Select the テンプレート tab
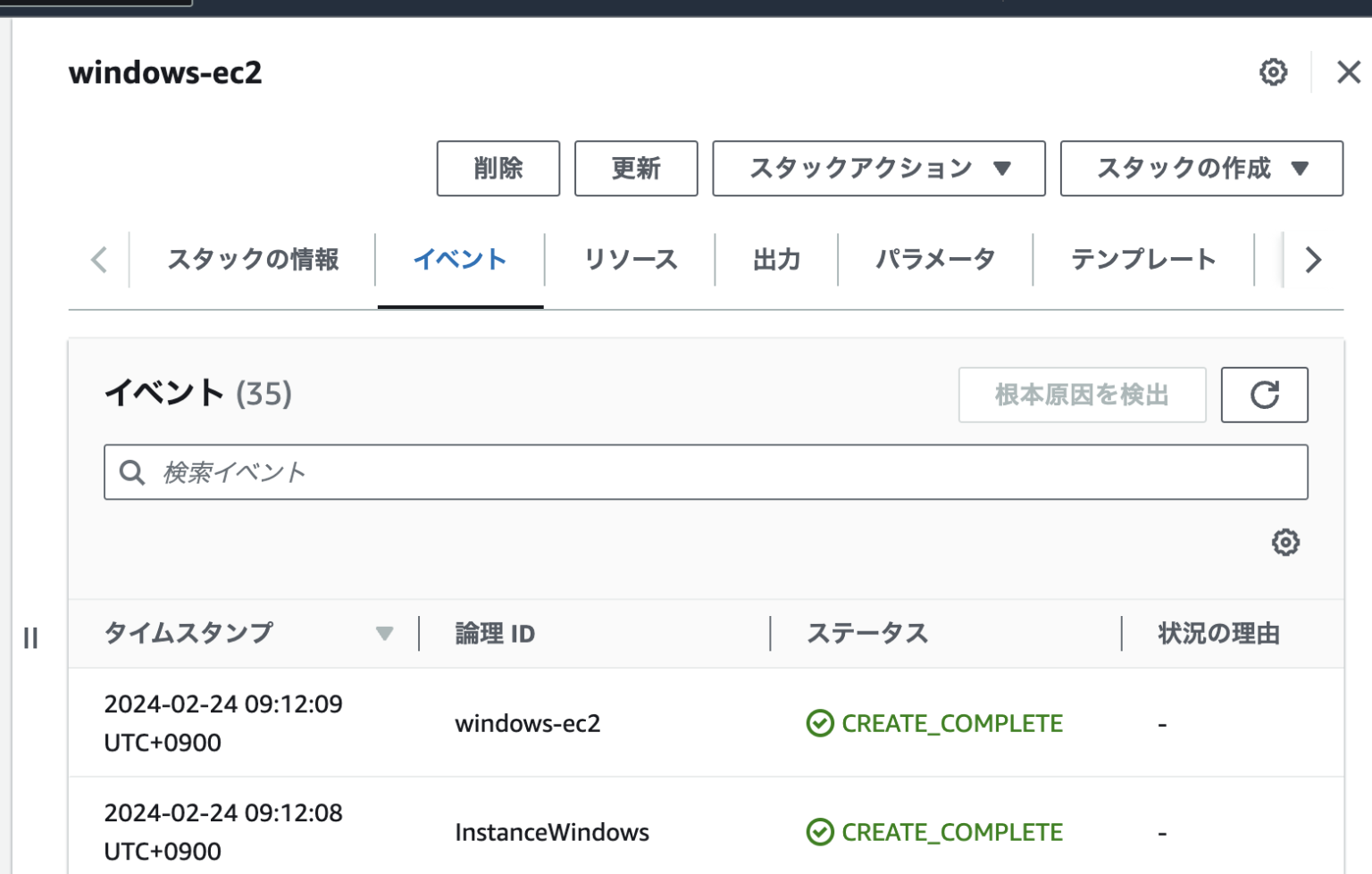The width and height of the screenshot is (1372, 874). 1144,260
